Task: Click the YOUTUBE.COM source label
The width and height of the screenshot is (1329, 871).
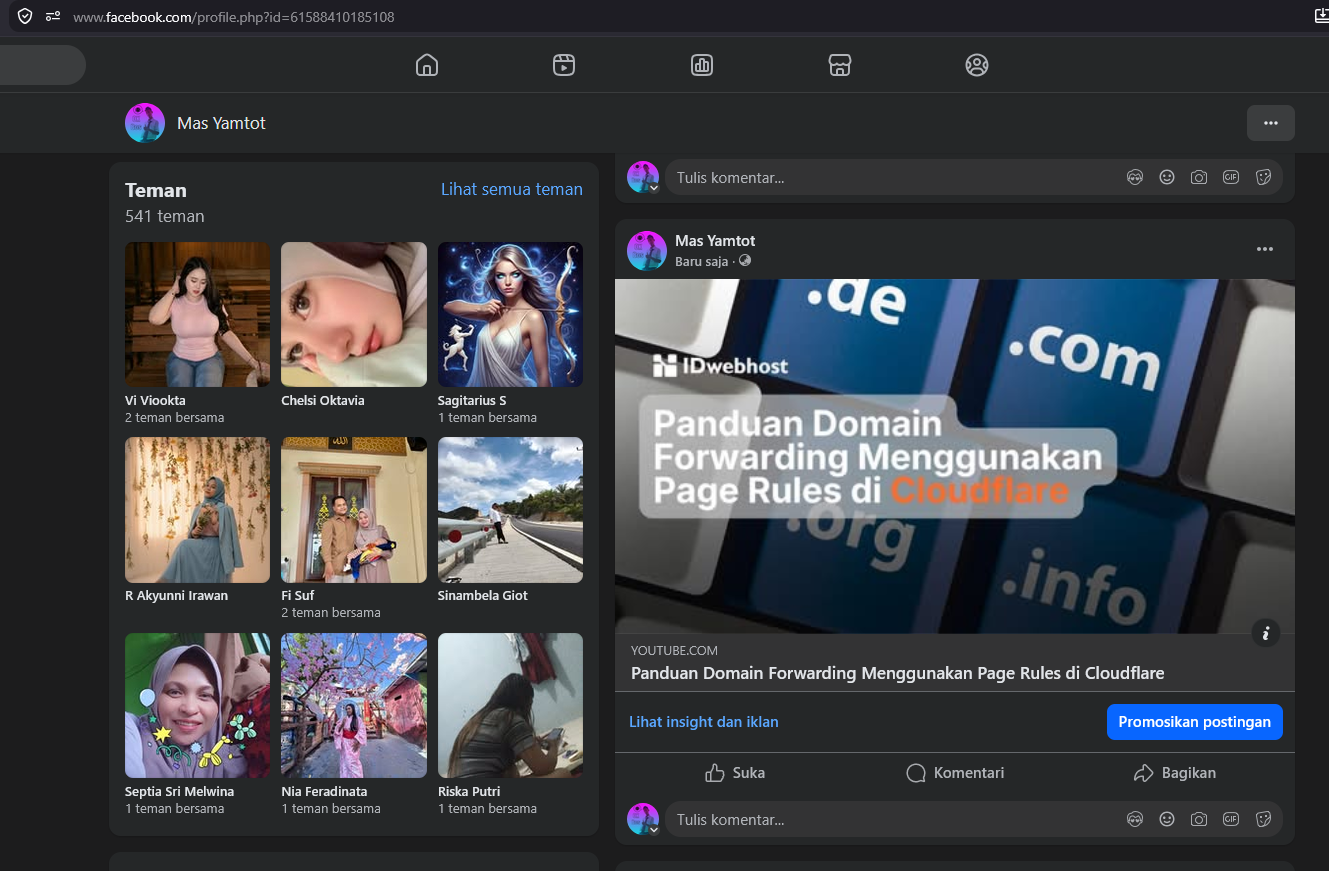Action: (674, 651)
